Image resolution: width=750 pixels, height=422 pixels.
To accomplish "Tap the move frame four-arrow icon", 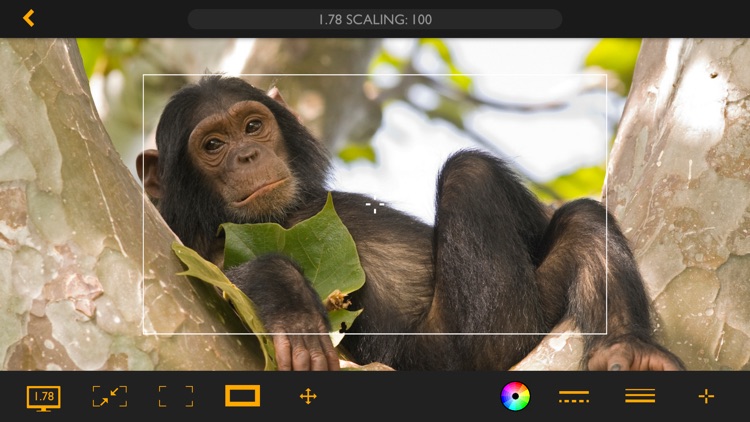I will [x=308, y=397].
